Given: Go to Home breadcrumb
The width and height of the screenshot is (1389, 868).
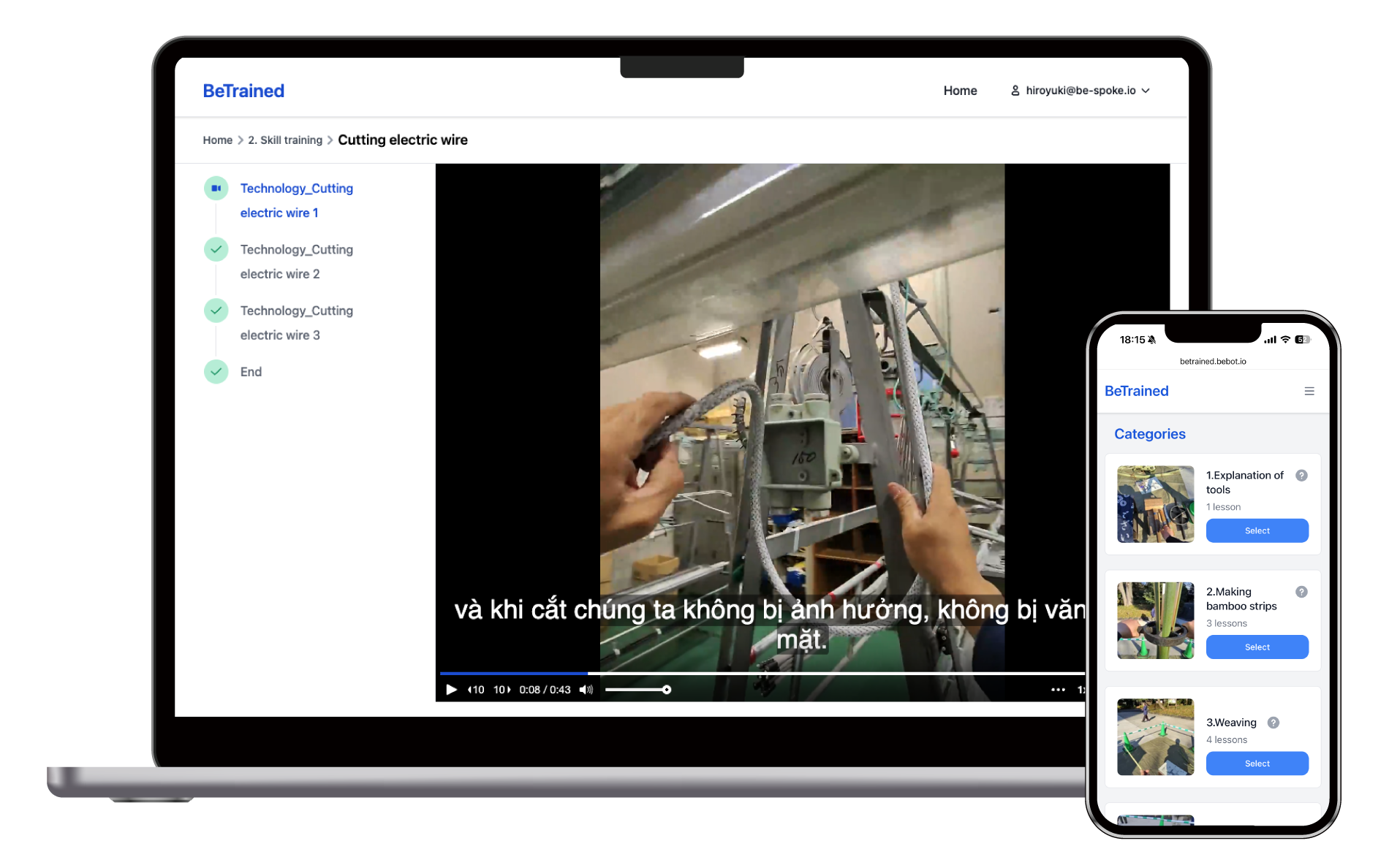Looking at the screenshot, I should 218,140.
